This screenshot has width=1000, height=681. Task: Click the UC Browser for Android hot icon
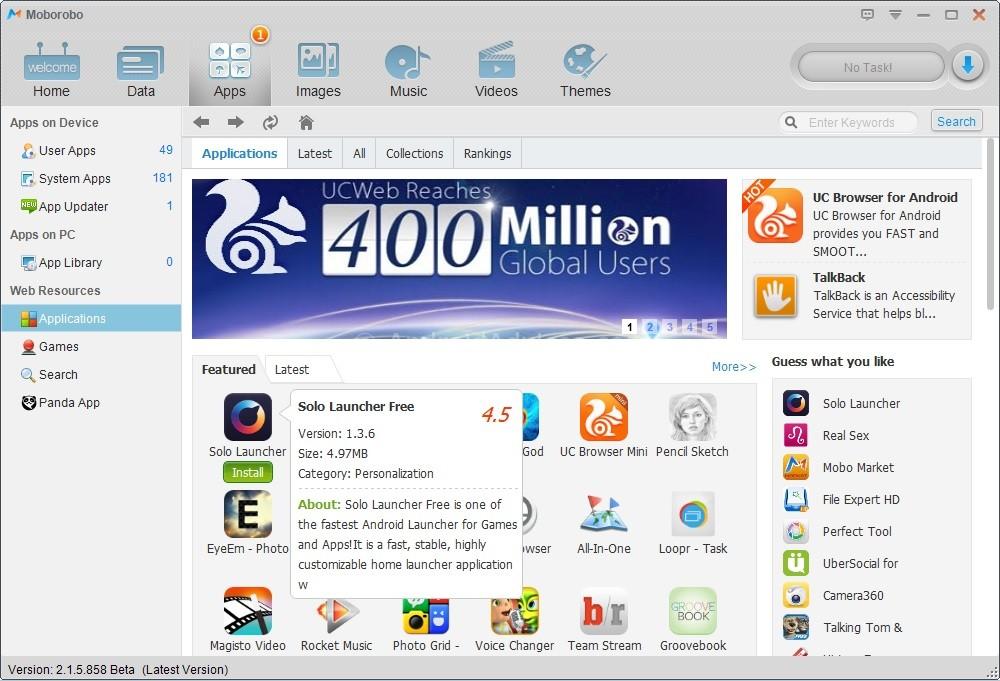774,215
